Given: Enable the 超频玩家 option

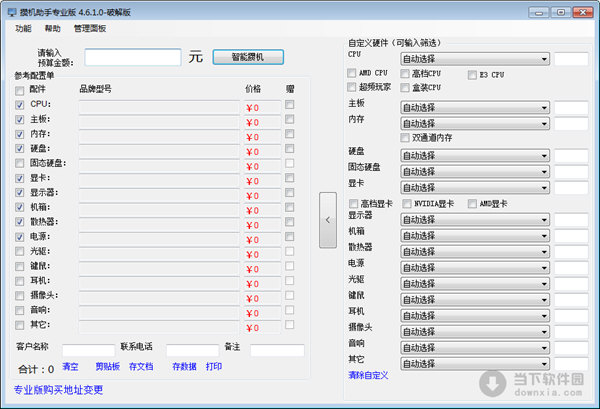Looking at the screenshot, I should click(351, 87).
